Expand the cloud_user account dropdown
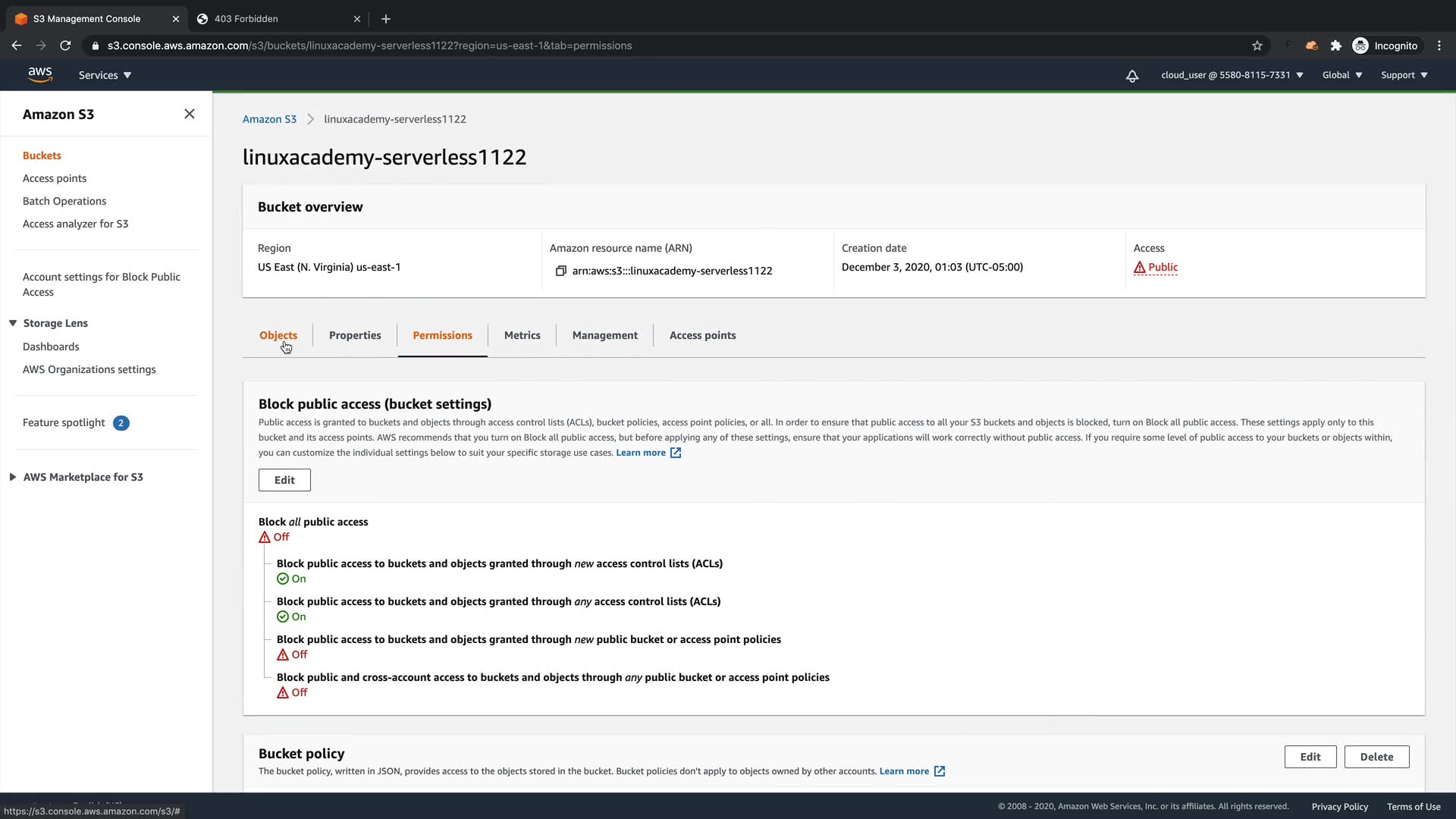 1232,75
